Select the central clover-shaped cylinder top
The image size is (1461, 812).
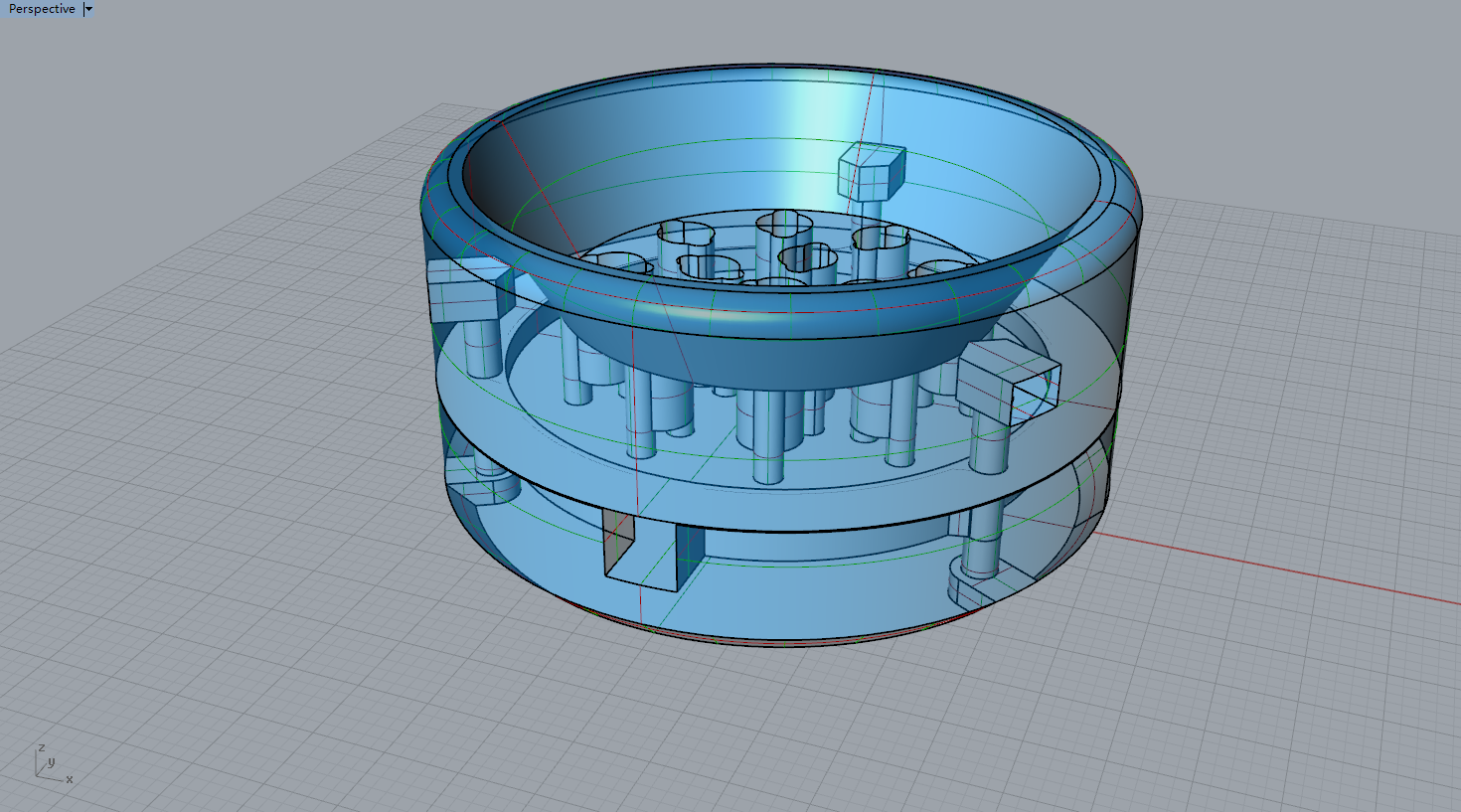click(809, 259)
